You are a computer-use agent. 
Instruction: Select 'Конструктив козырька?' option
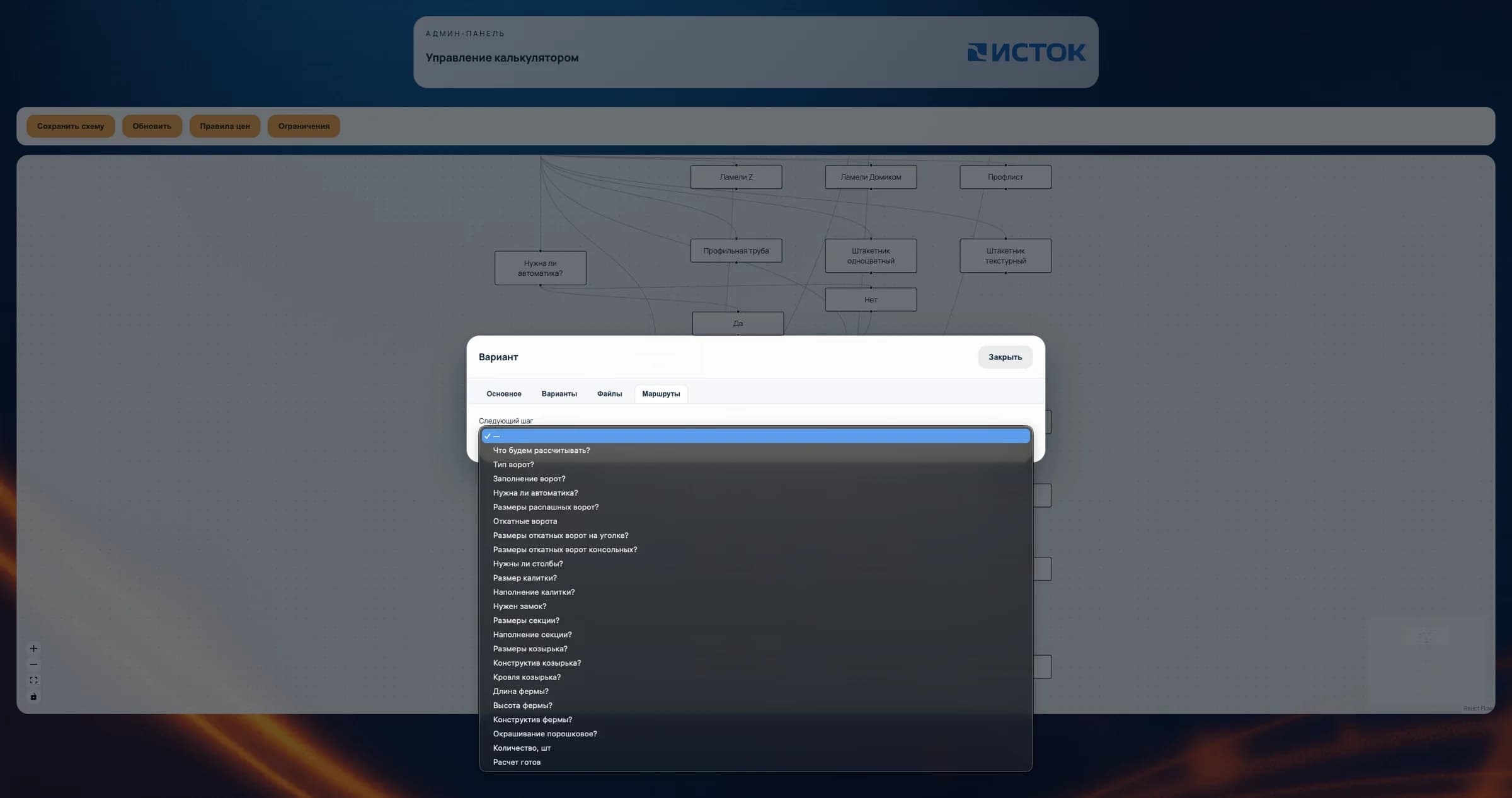pyautogui.click(x=756, y=663)
